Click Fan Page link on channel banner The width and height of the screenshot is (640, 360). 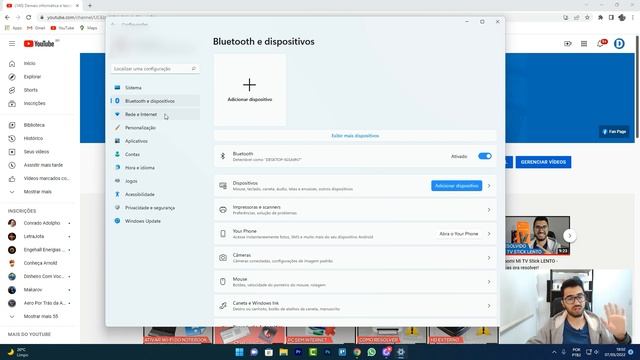pos(614,132)
